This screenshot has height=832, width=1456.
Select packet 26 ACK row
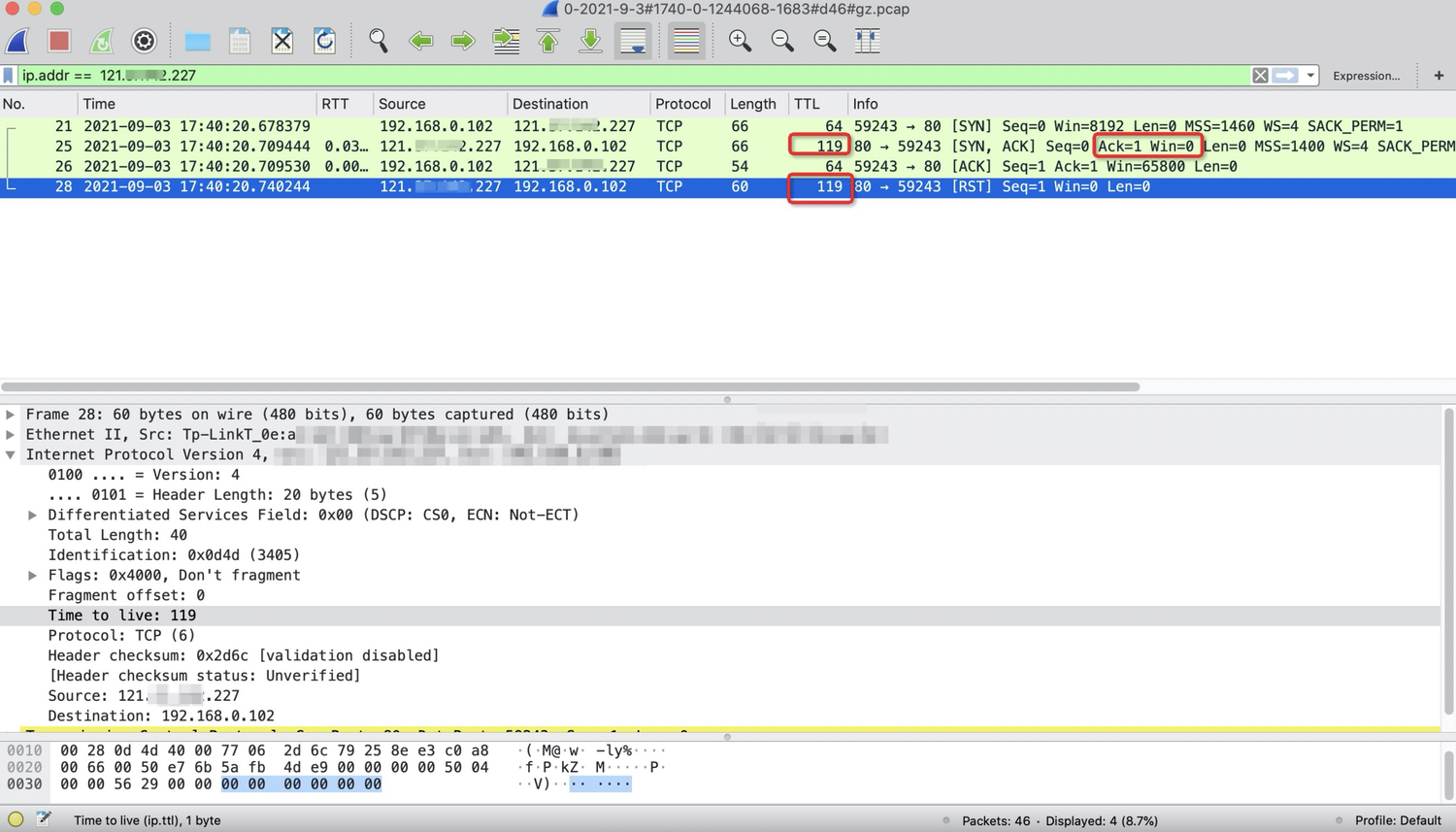click(728, 166)
